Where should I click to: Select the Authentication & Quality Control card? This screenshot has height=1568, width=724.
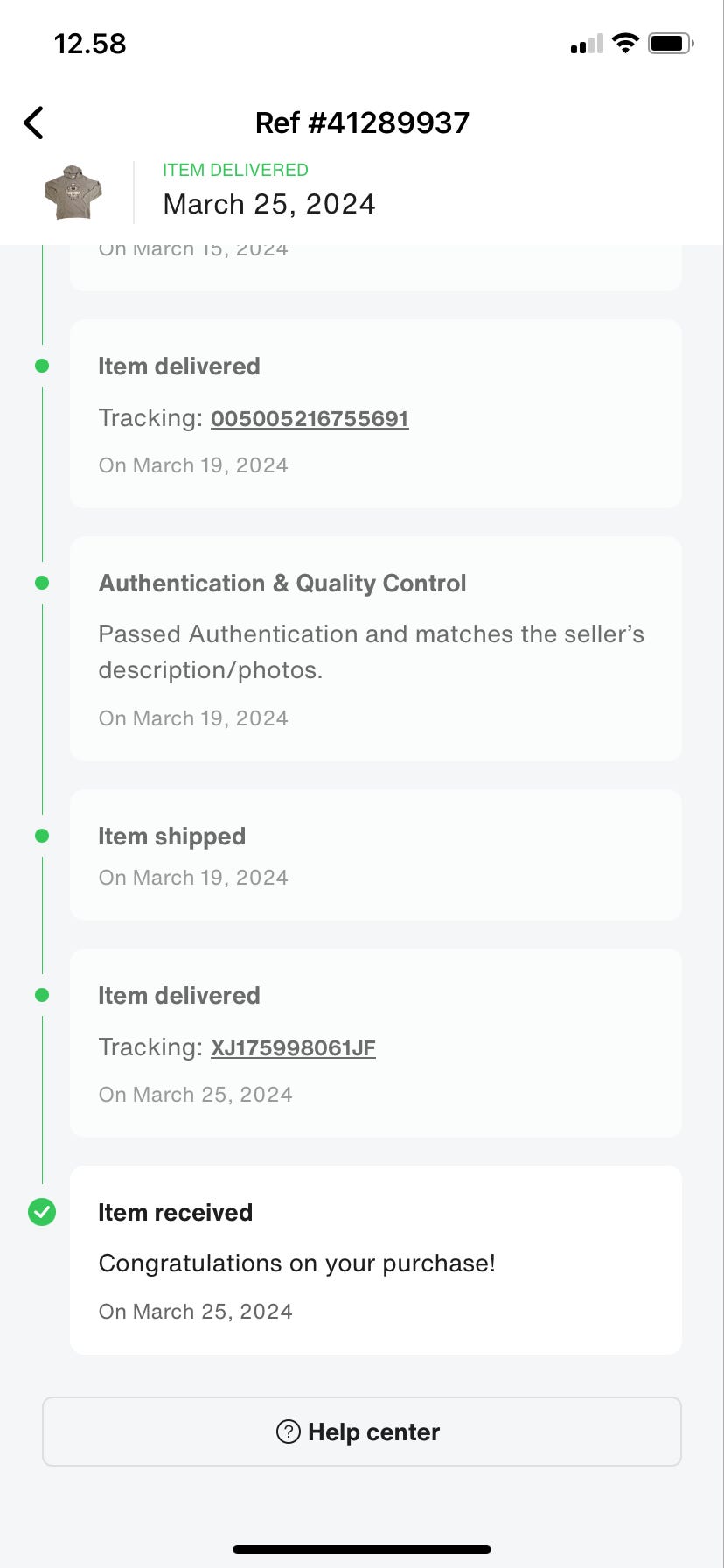coord(375,648)
